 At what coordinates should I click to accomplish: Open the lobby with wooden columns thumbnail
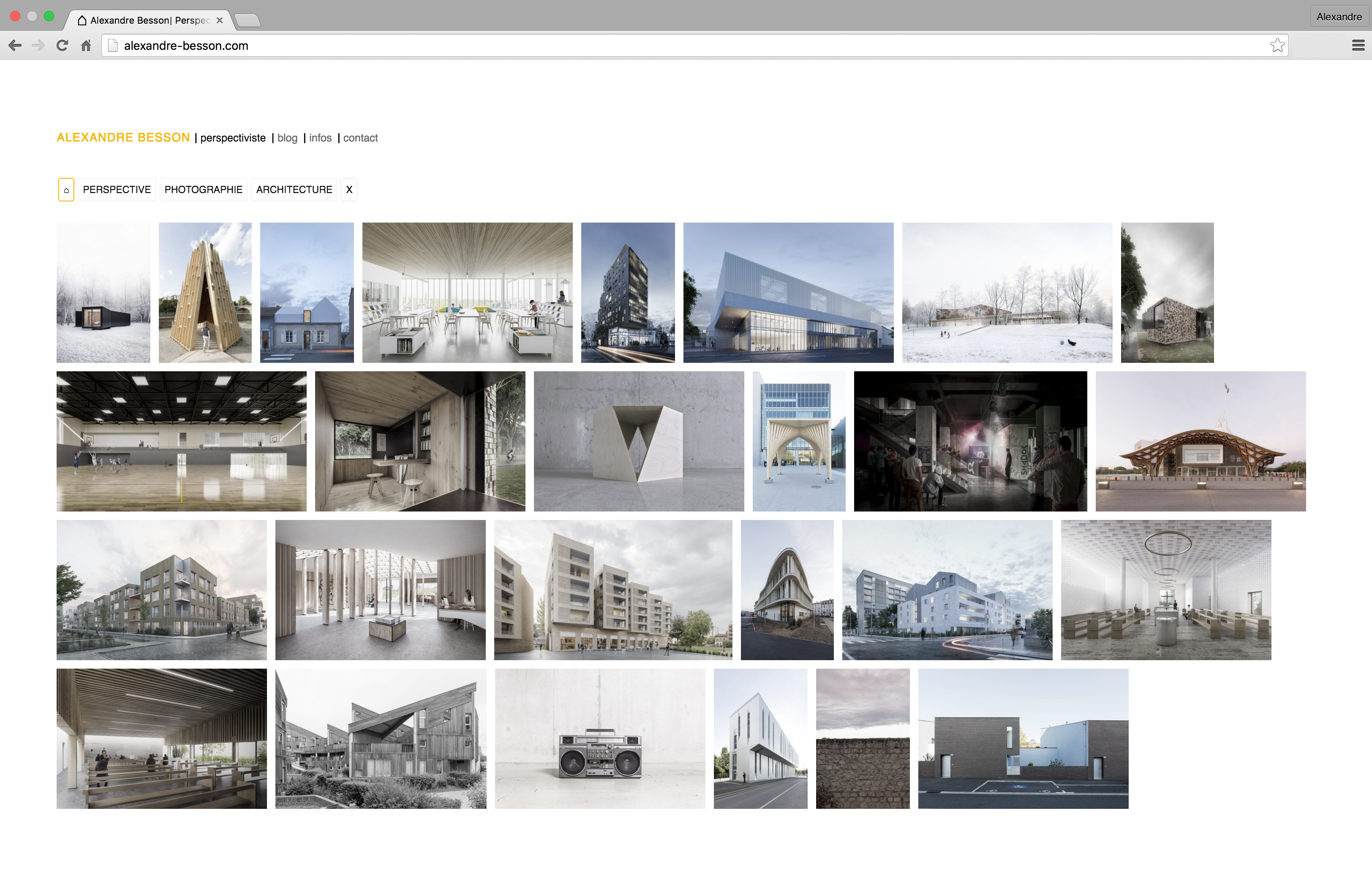(x=381, y=590)
